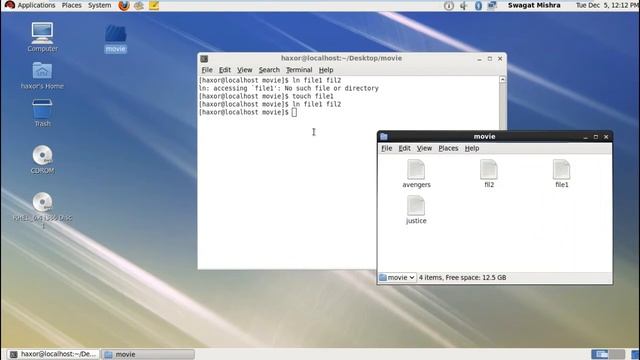Open the notes launcher in top panel
This screenshot has height=360, width=640.
154,5
